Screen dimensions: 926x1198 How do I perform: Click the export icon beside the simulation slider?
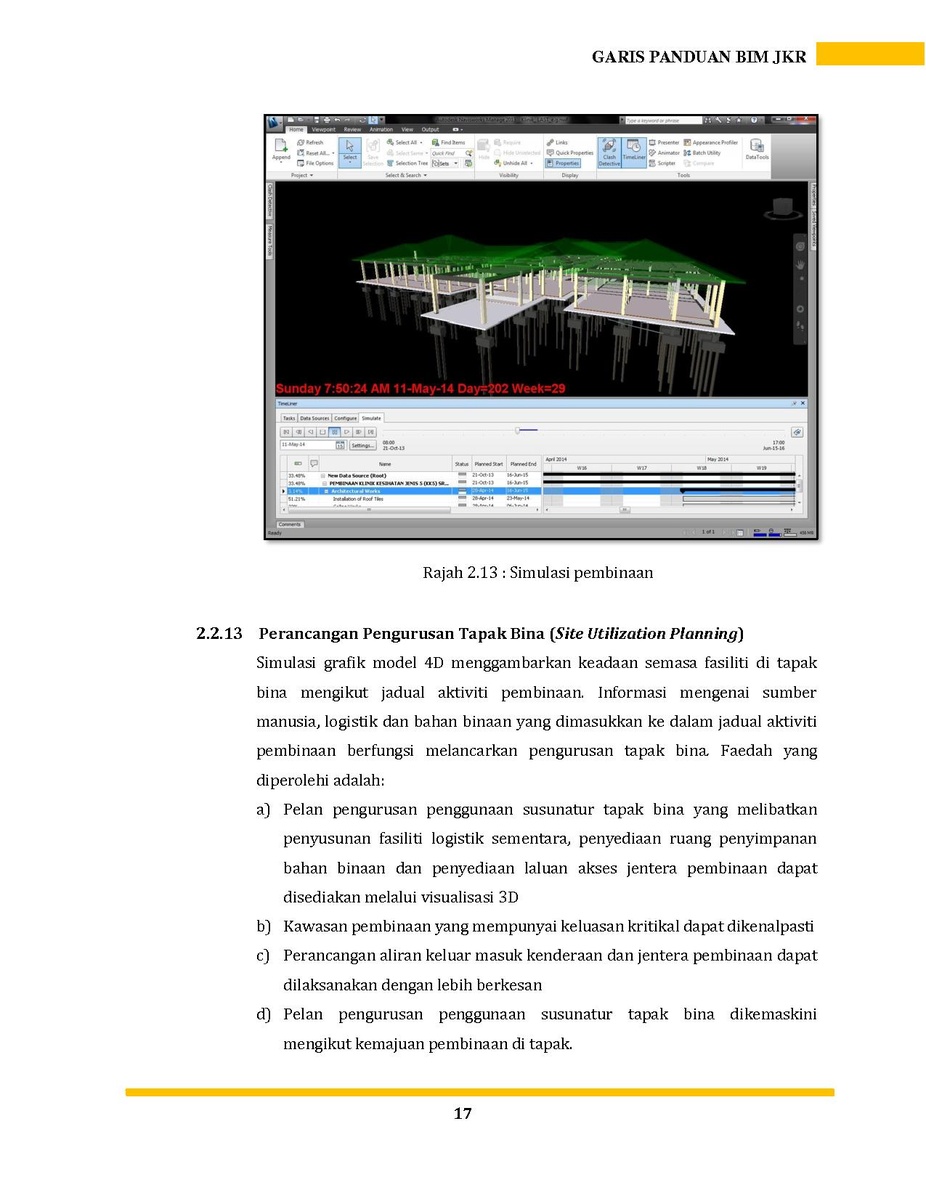click(x=797, y=432)
